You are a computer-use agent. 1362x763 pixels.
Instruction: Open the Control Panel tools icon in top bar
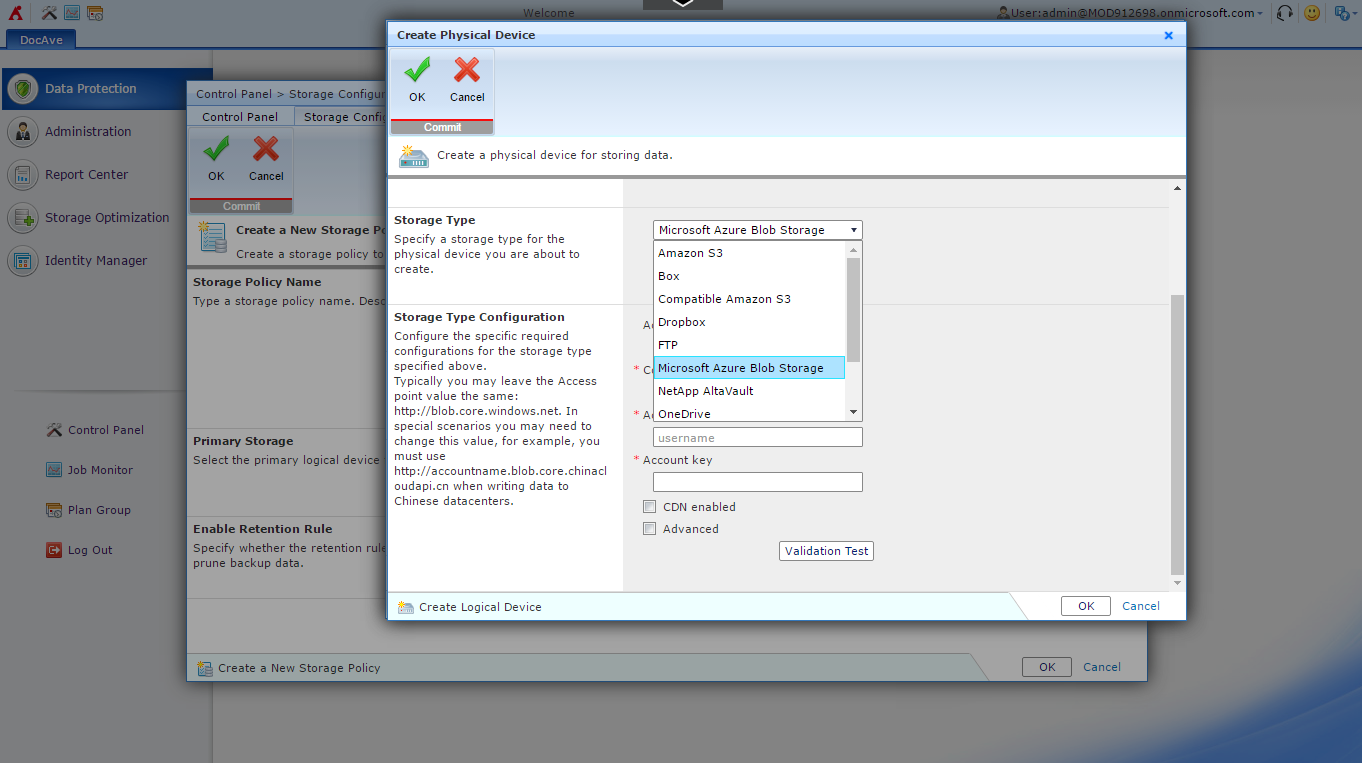[49, 13]
